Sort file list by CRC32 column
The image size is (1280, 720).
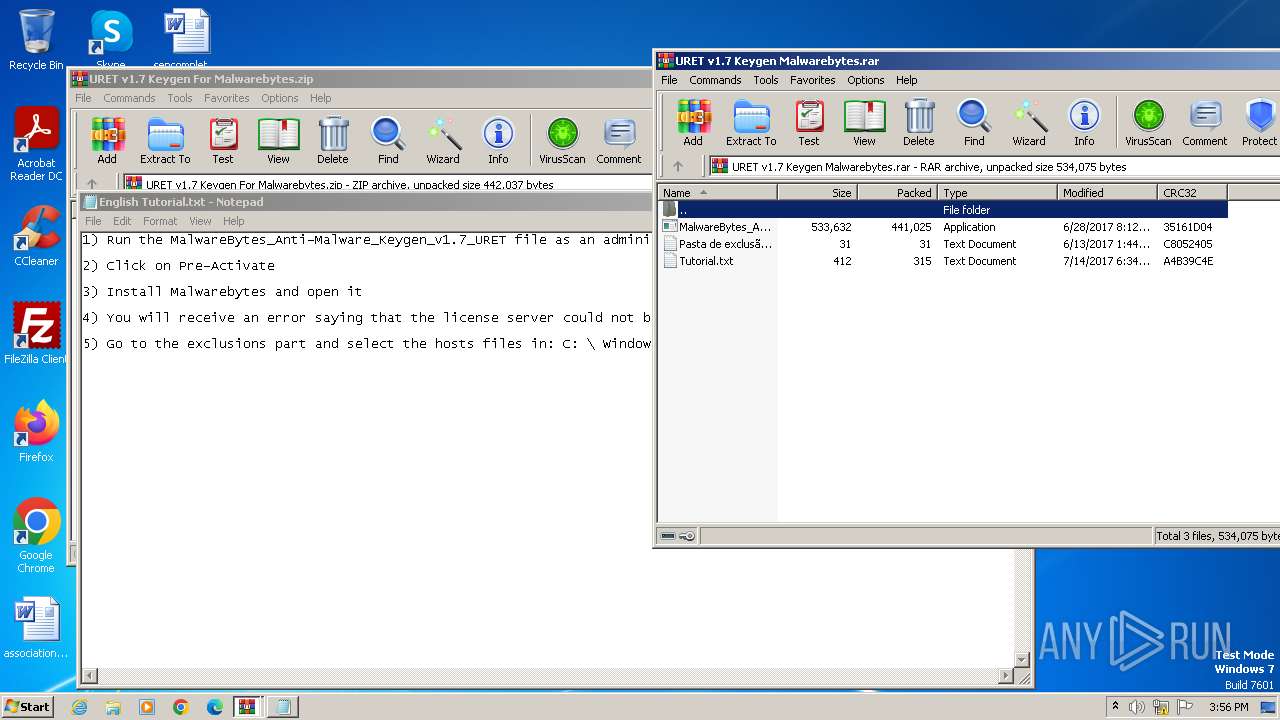tap(1193, 193)
